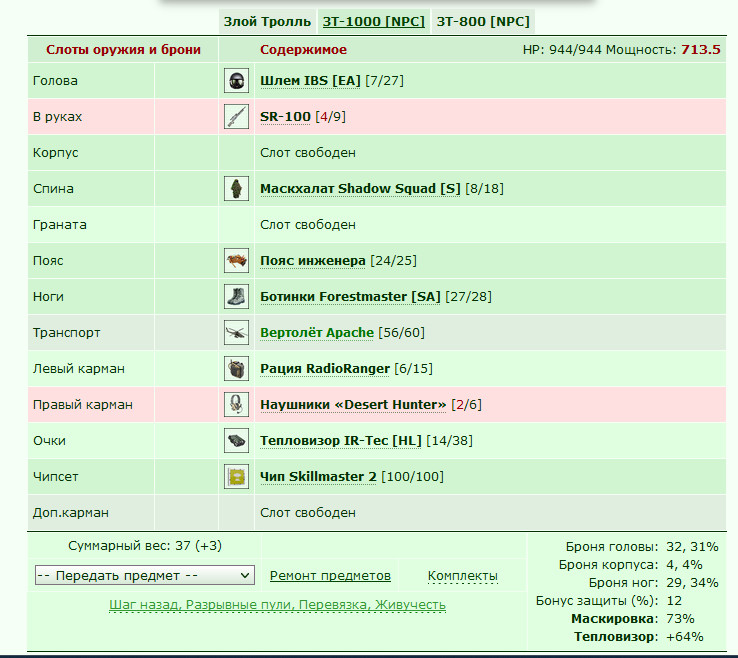738x658 pixels.
Task: Select the Корпус slot label
Action: (56, 152)
